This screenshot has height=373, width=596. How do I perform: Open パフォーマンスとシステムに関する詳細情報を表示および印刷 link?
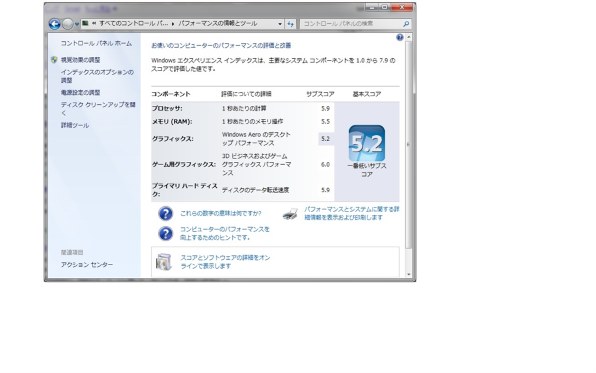[x=352, y=213]
